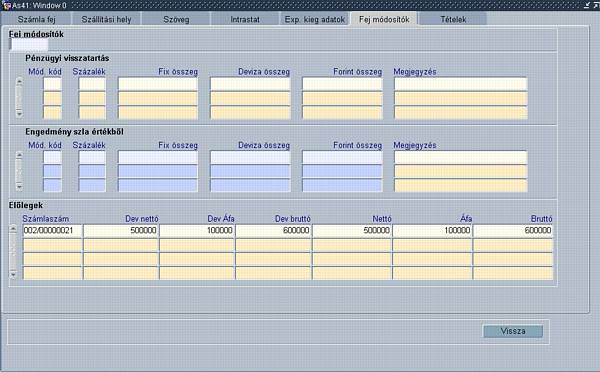Switch to the Számla fej tab

[36, 19]
